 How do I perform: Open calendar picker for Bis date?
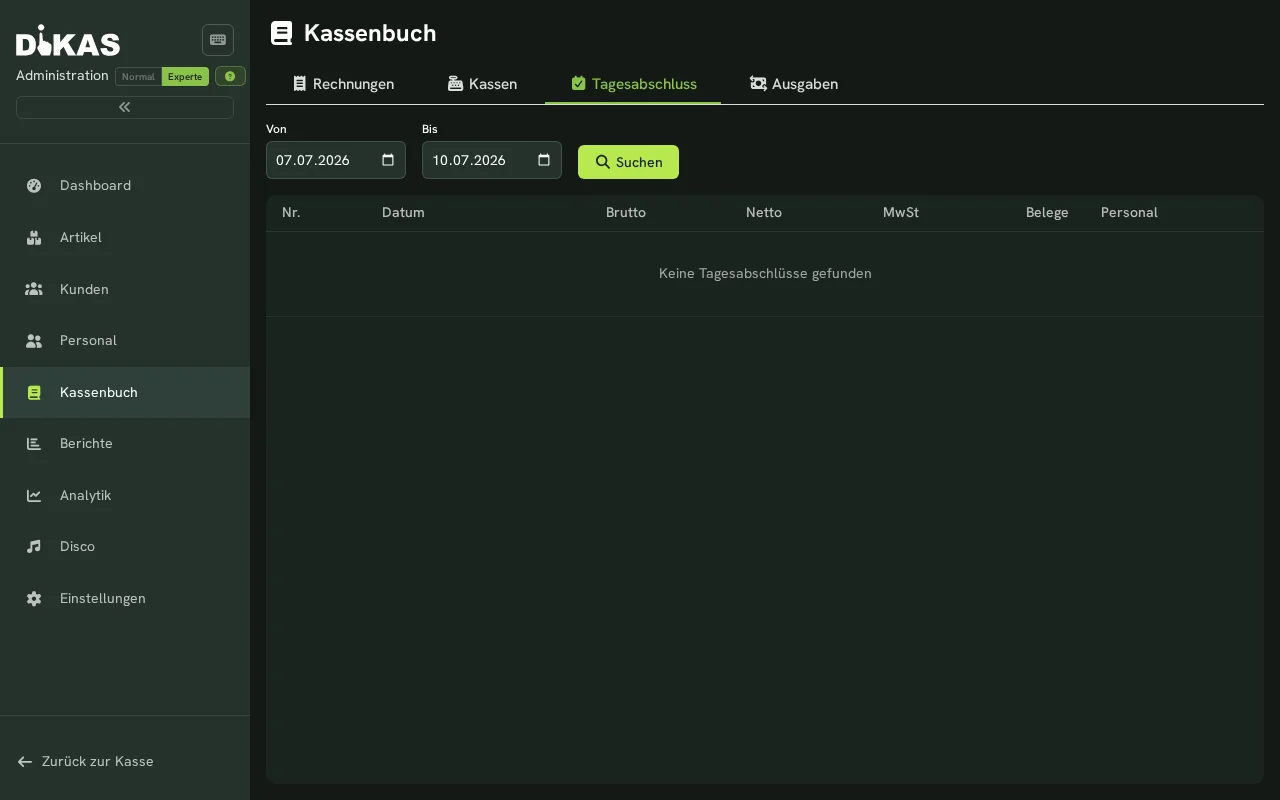pyautogui.click(x=544, y=160)
